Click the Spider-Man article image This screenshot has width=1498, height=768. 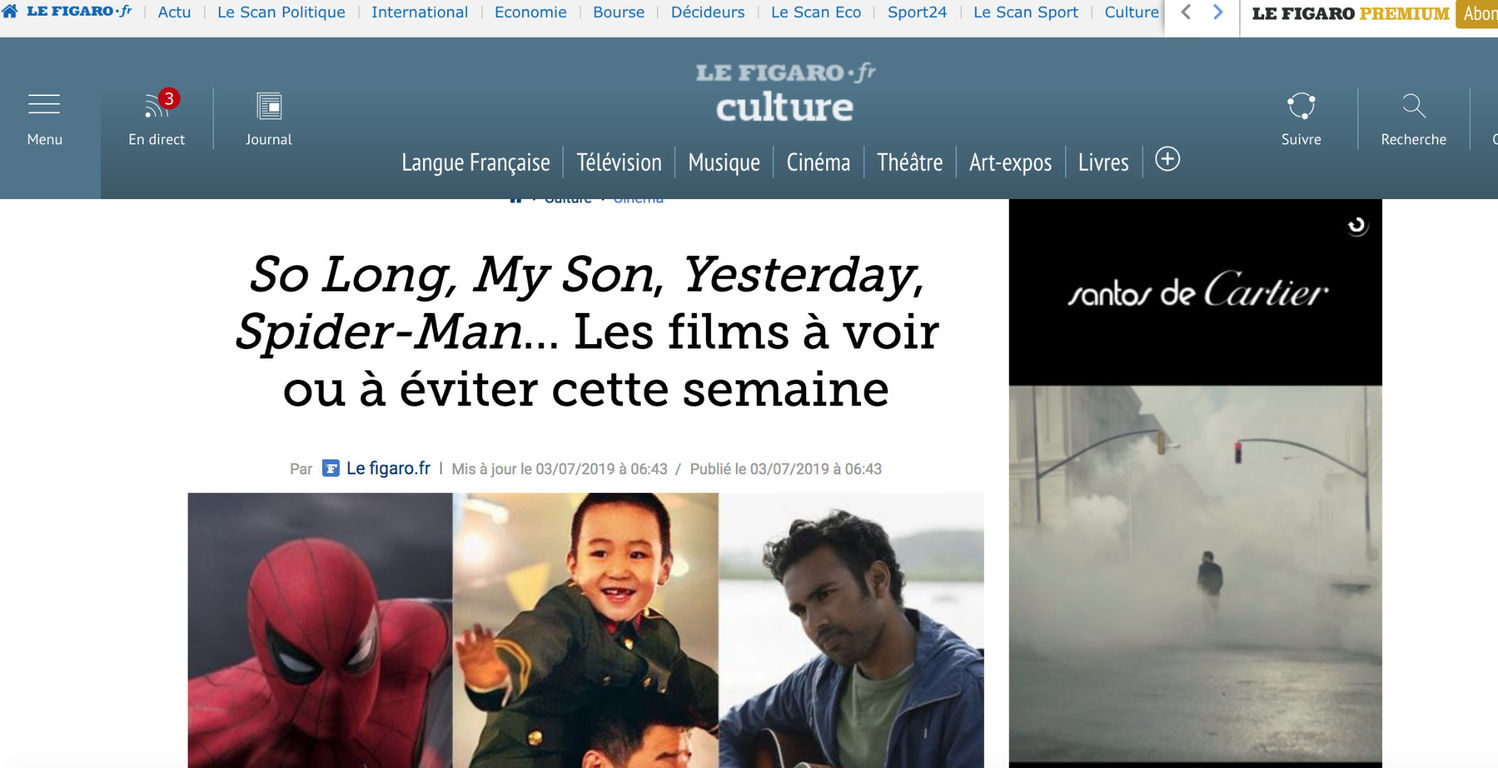click(x=320, y=630)
